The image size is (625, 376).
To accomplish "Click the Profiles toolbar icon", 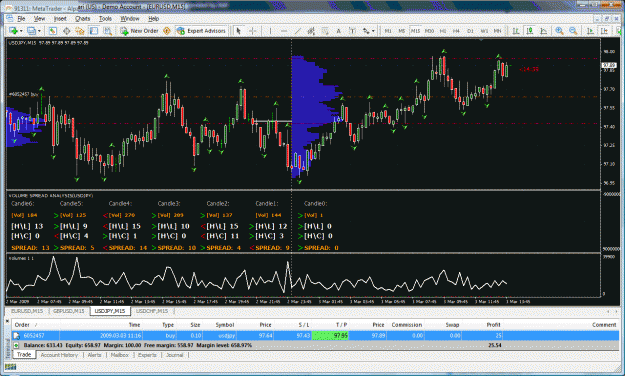I will [x=31, y=31].
